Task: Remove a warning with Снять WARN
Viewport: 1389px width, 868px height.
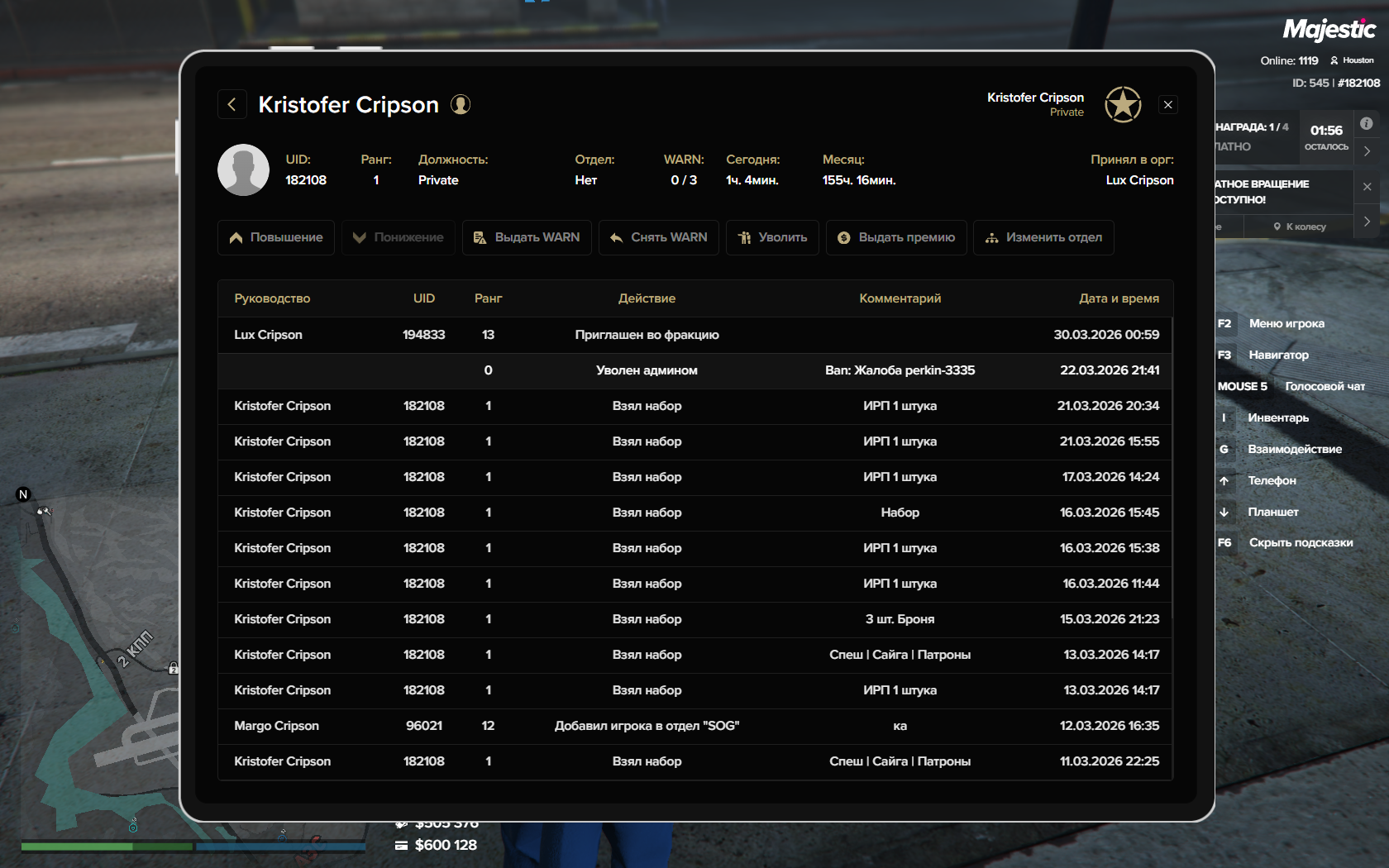Action: 659,238
